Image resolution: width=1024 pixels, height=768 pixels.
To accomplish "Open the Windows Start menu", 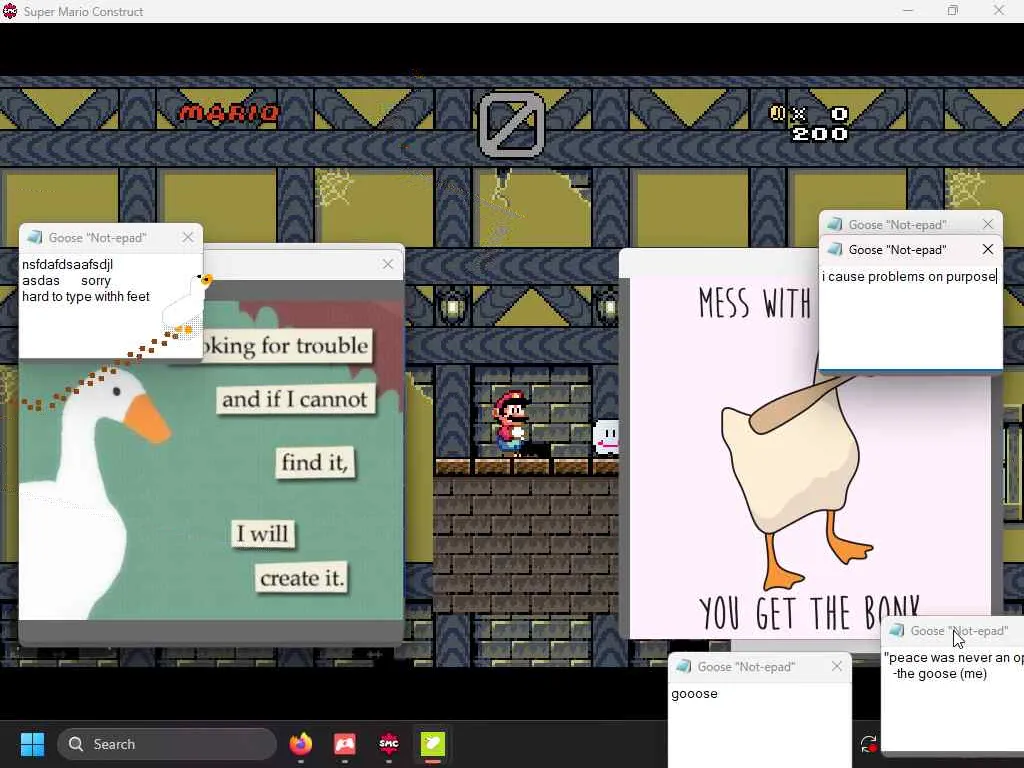I will (x=32, y=744).
